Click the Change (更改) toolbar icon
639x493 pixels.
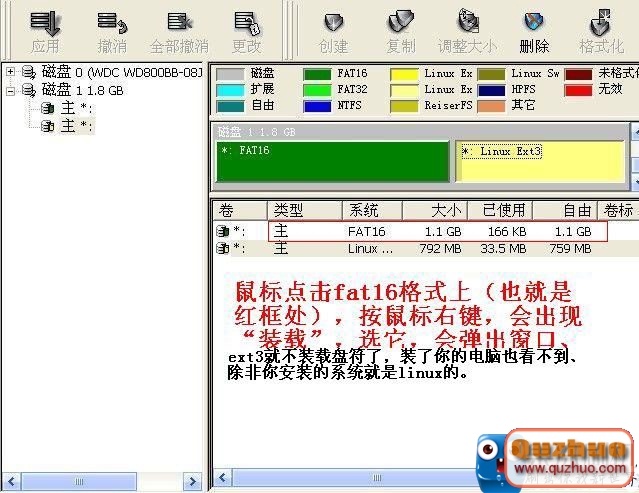coord(247,23)
